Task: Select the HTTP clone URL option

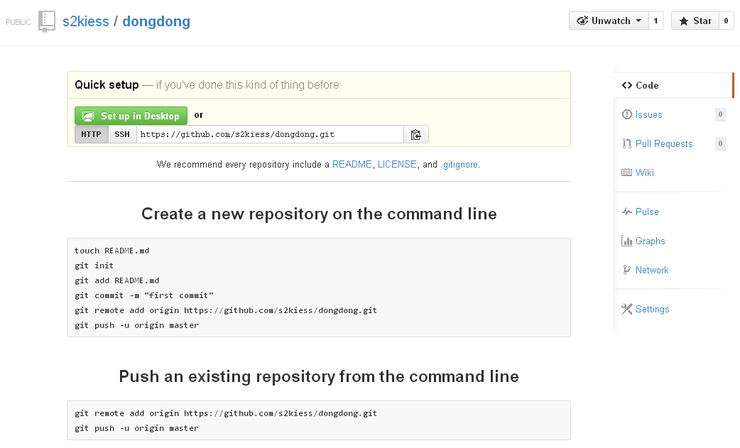Action: tap(91, 135)
